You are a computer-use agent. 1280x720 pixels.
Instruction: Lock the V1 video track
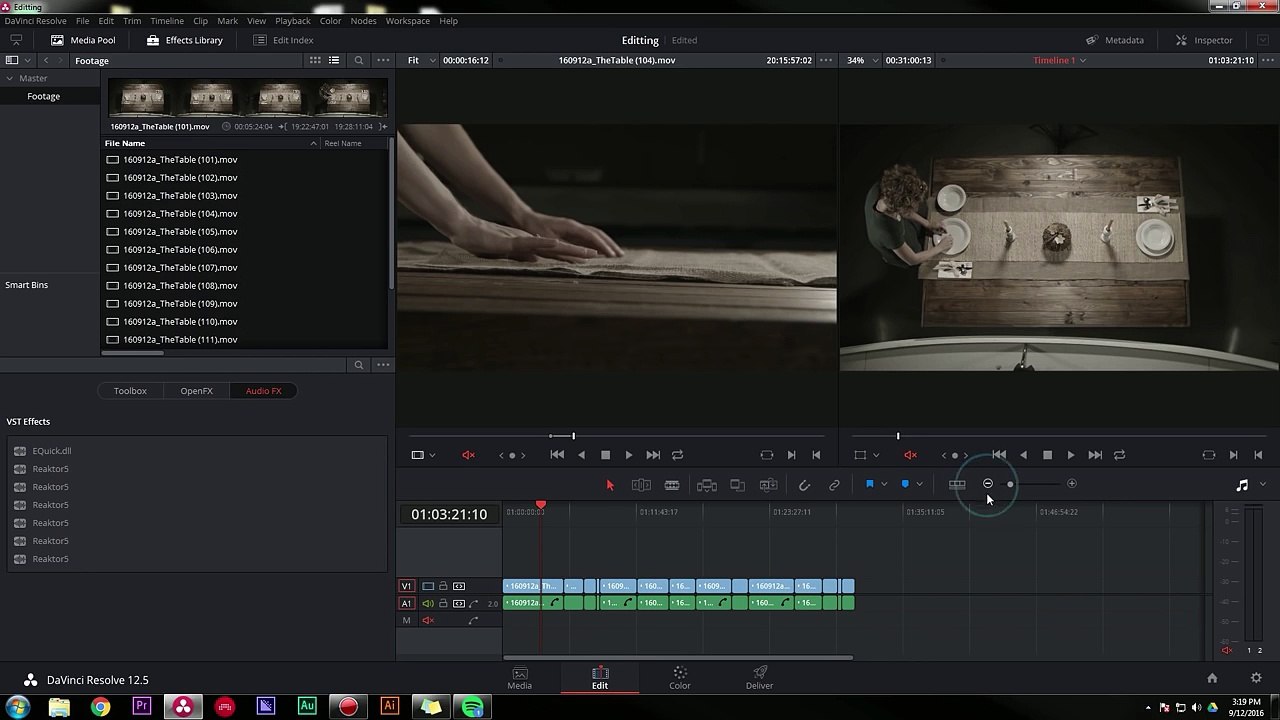[x=443, y=586]
